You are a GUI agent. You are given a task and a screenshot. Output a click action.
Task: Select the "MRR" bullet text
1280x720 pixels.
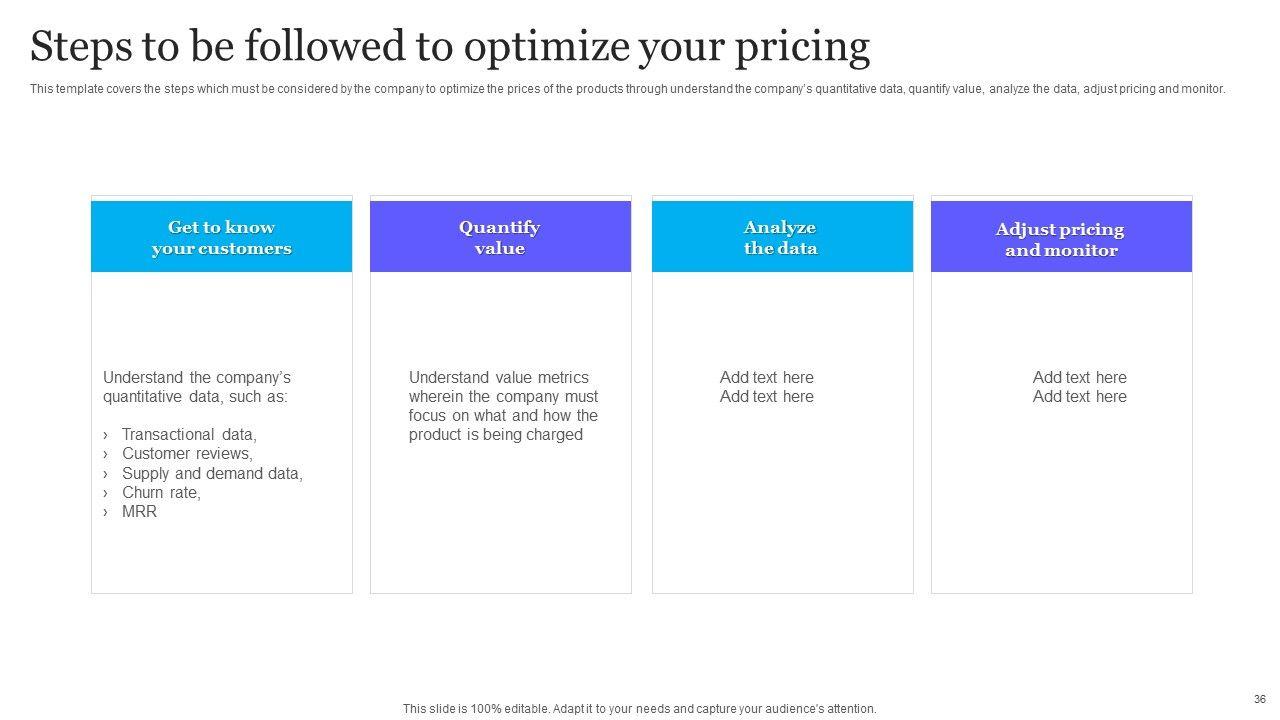139,512
